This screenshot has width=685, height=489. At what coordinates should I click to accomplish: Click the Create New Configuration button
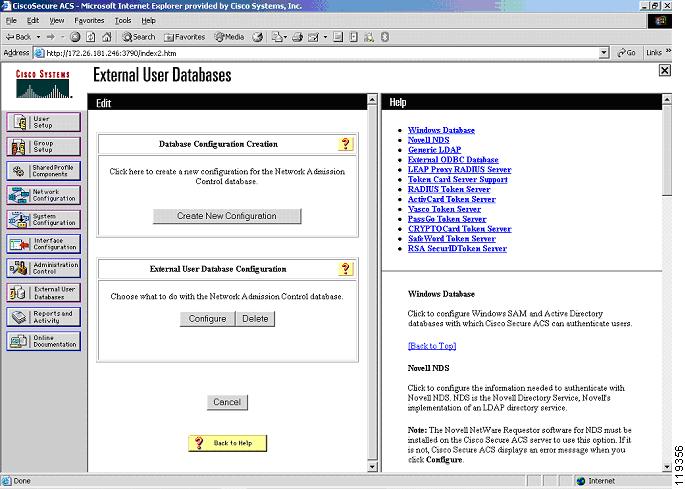coord(227,216)
